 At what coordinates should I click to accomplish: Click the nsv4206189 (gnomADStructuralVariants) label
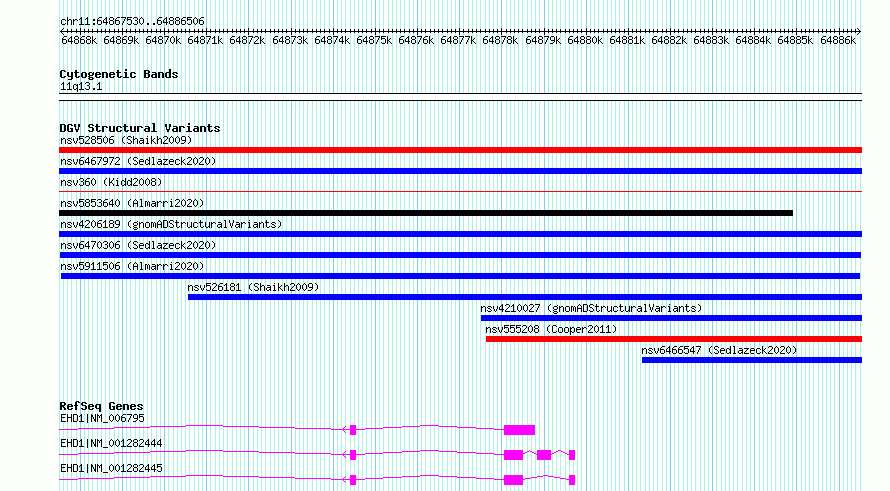171,224
